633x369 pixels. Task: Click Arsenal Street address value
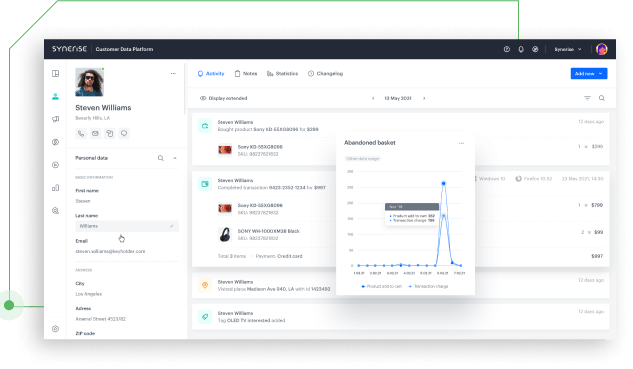pyautogui.click(x=101, y=319)
